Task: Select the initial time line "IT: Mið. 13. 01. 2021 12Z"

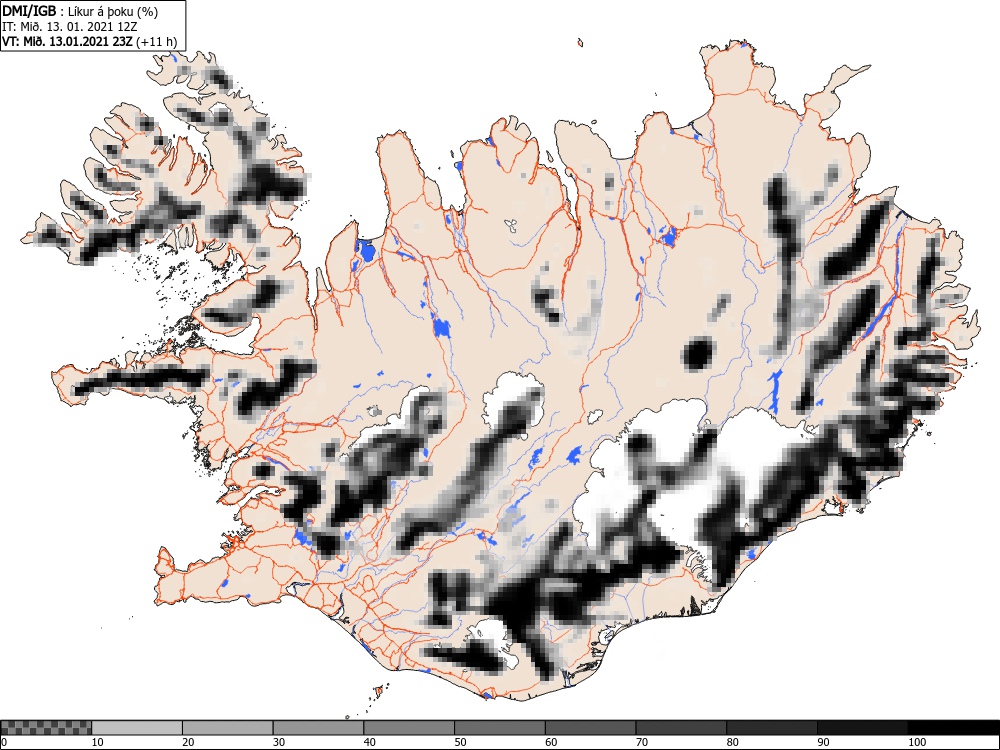Action: 70,27
